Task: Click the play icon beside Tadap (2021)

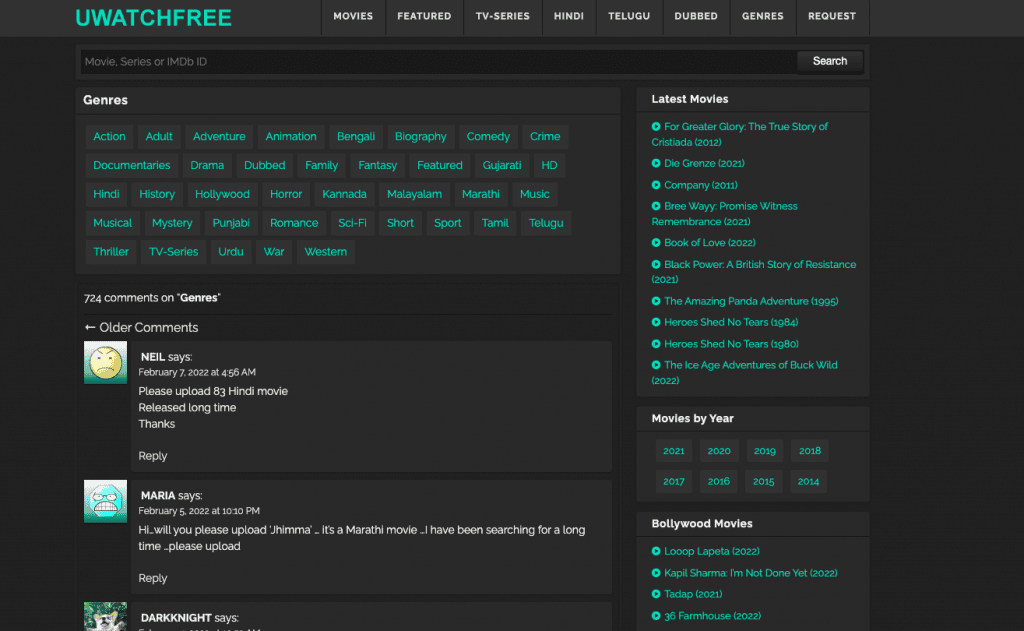Action: 656,594
